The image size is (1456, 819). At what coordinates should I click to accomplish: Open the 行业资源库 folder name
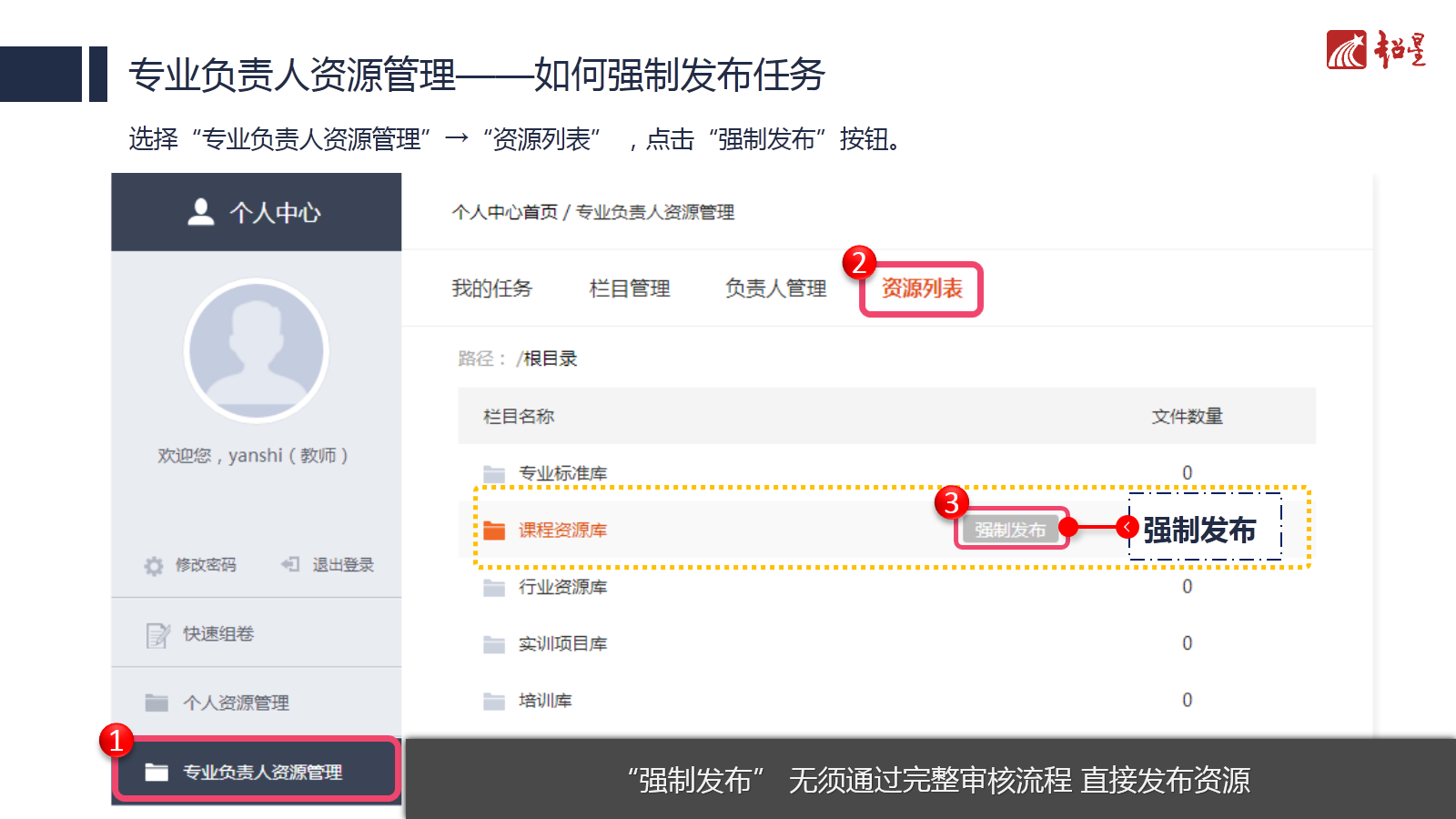click(x=562, y=587)
